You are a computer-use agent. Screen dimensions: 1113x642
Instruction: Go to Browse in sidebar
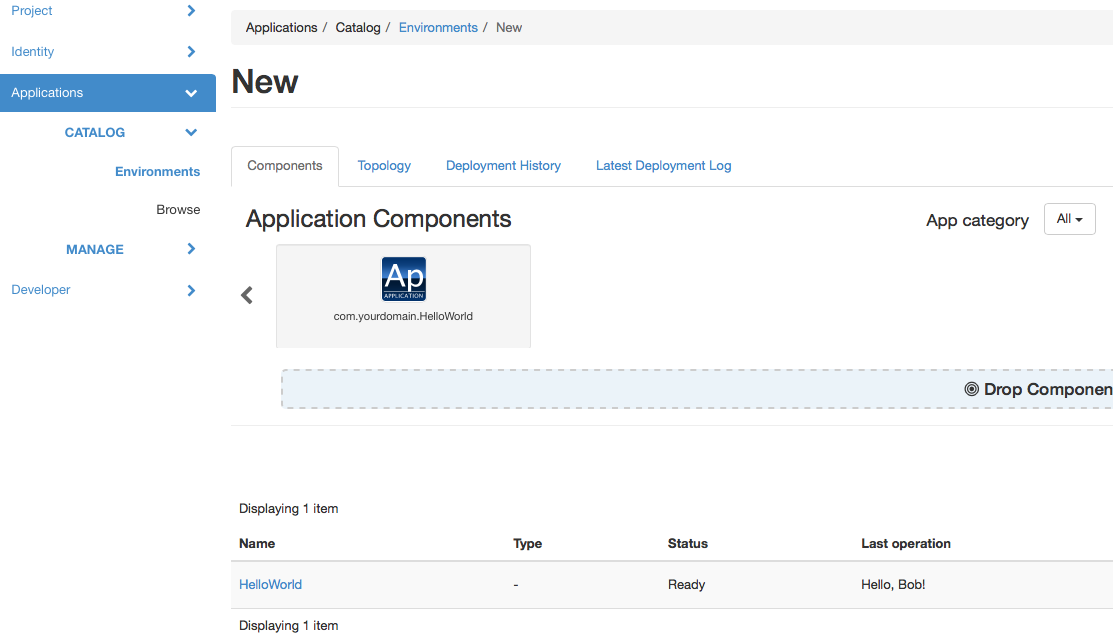point(178,210)
